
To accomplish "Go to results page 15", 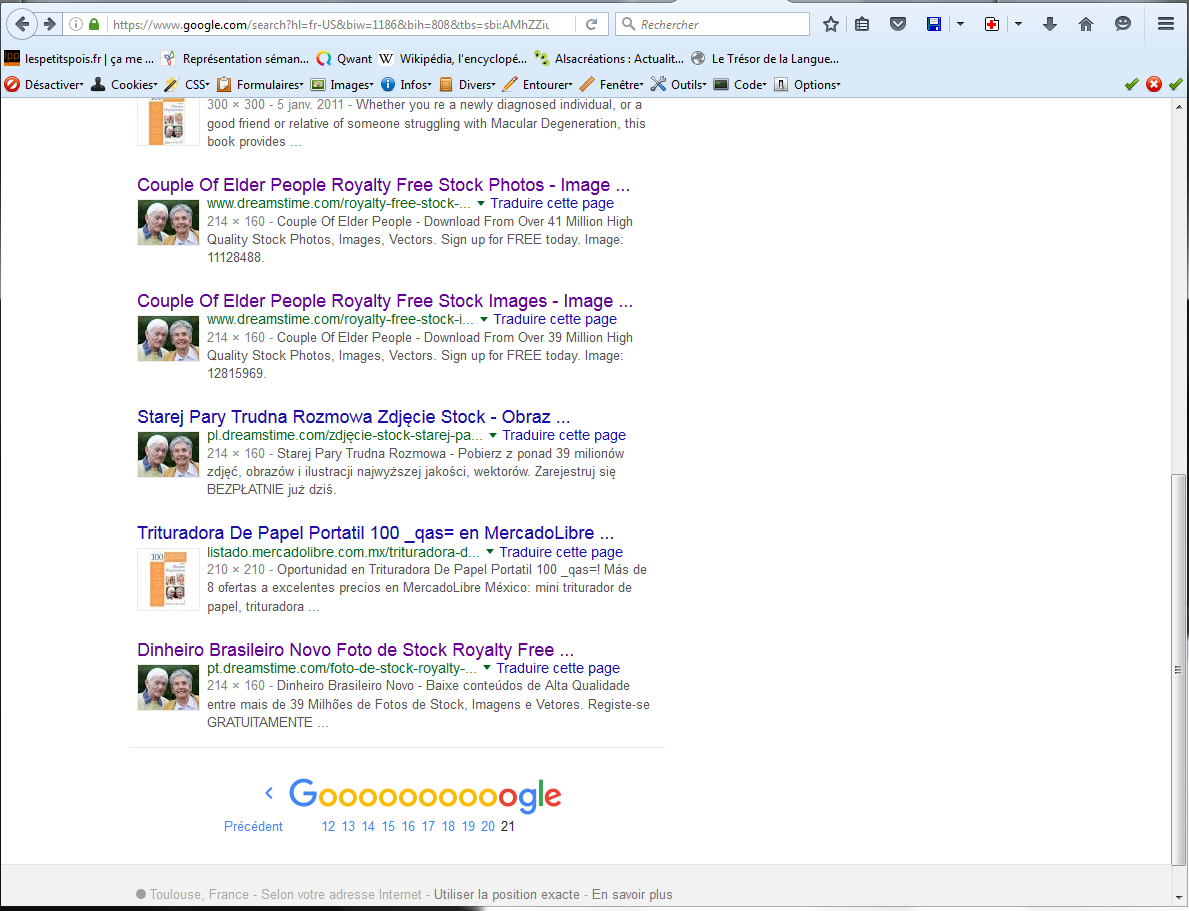I will click(388, 826).
